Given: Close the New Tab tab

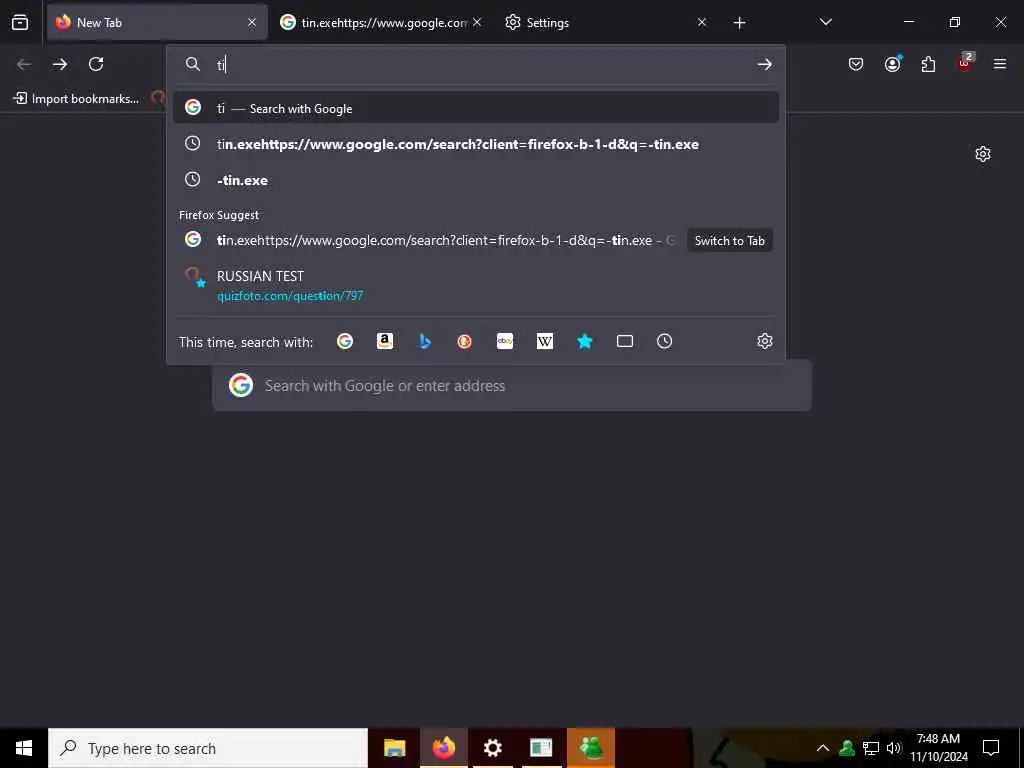Looking at the screenshot, I should [252, 22].
